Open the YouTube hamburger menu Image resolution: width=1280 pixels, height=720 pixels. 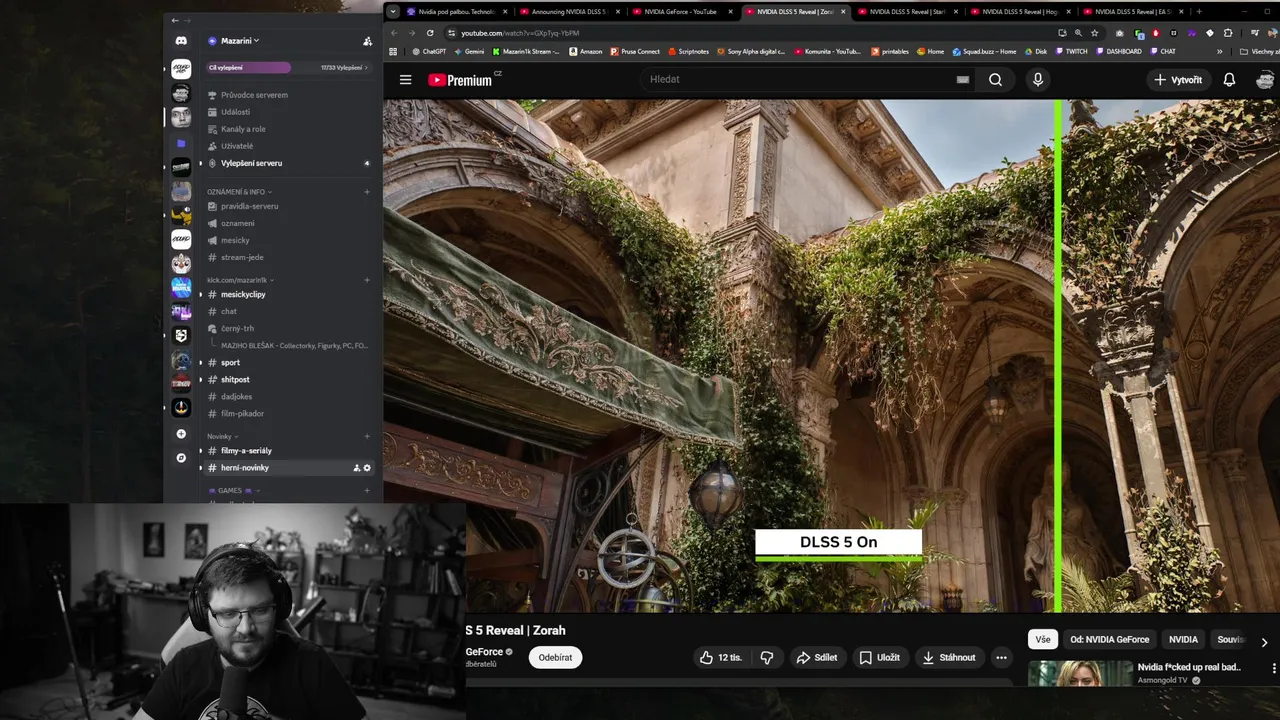pos(405,80)
